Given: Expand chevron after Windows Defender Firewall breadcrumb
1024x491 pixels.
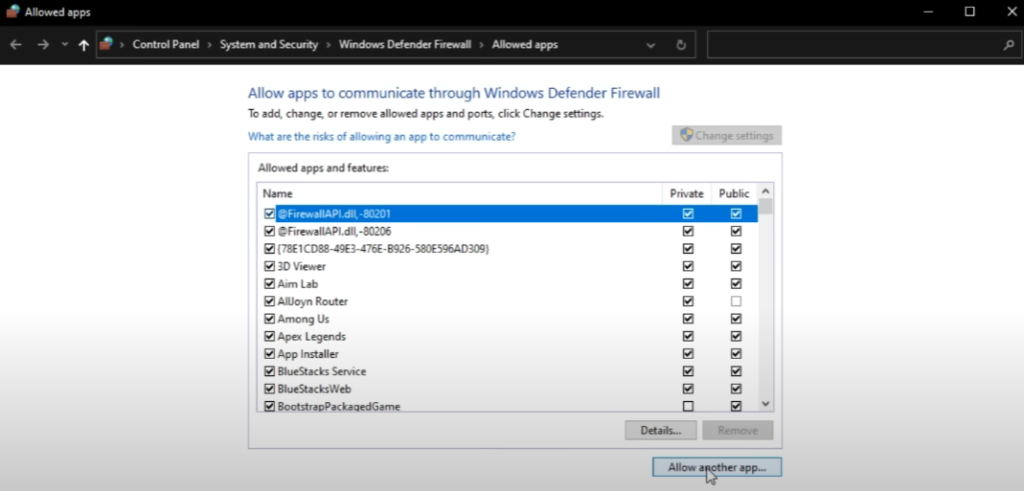Looking at the screenshot, I should (482, 45).
